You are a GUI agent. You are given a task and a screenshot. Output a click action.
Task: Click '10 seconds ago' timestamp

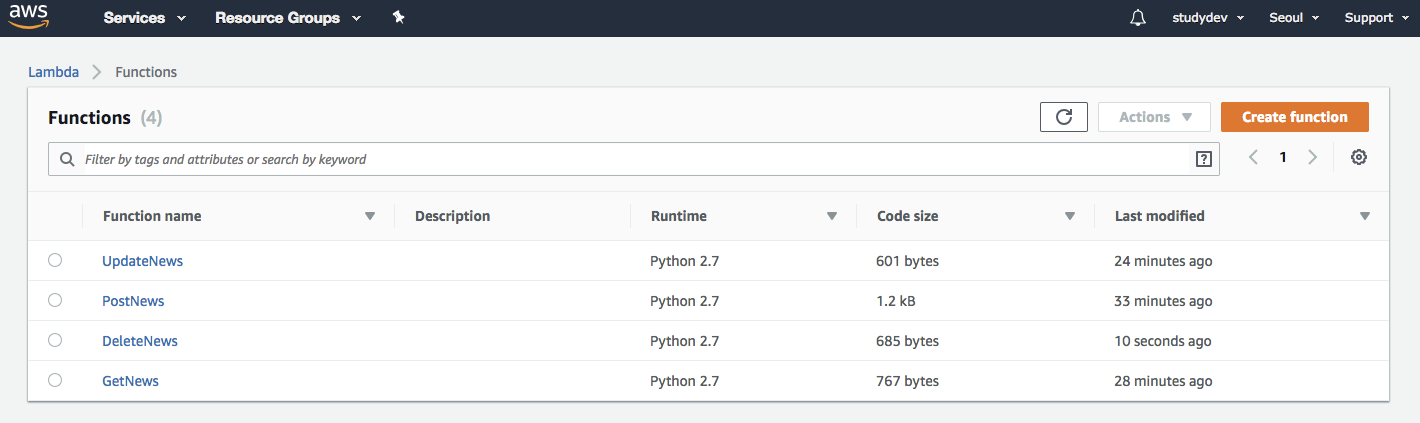[1163, 341]
